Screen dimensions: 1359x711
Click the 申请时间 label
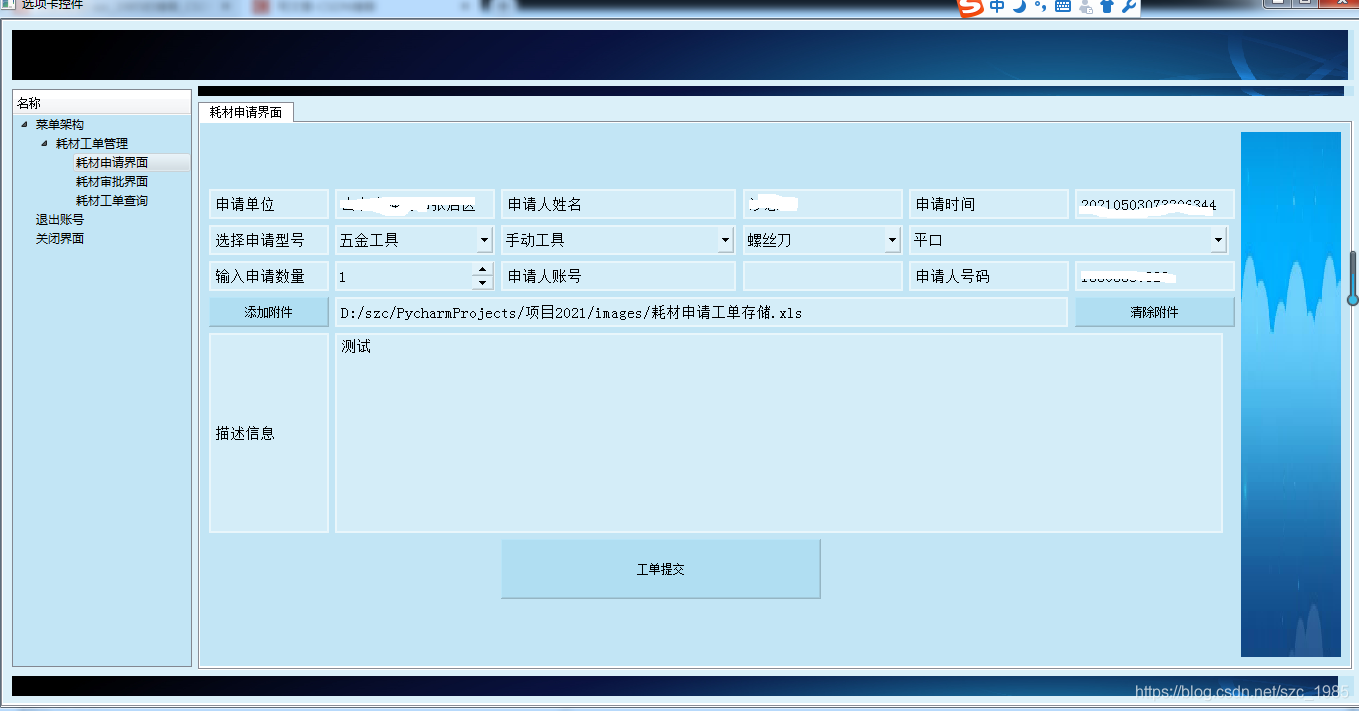tap(988, 204)
